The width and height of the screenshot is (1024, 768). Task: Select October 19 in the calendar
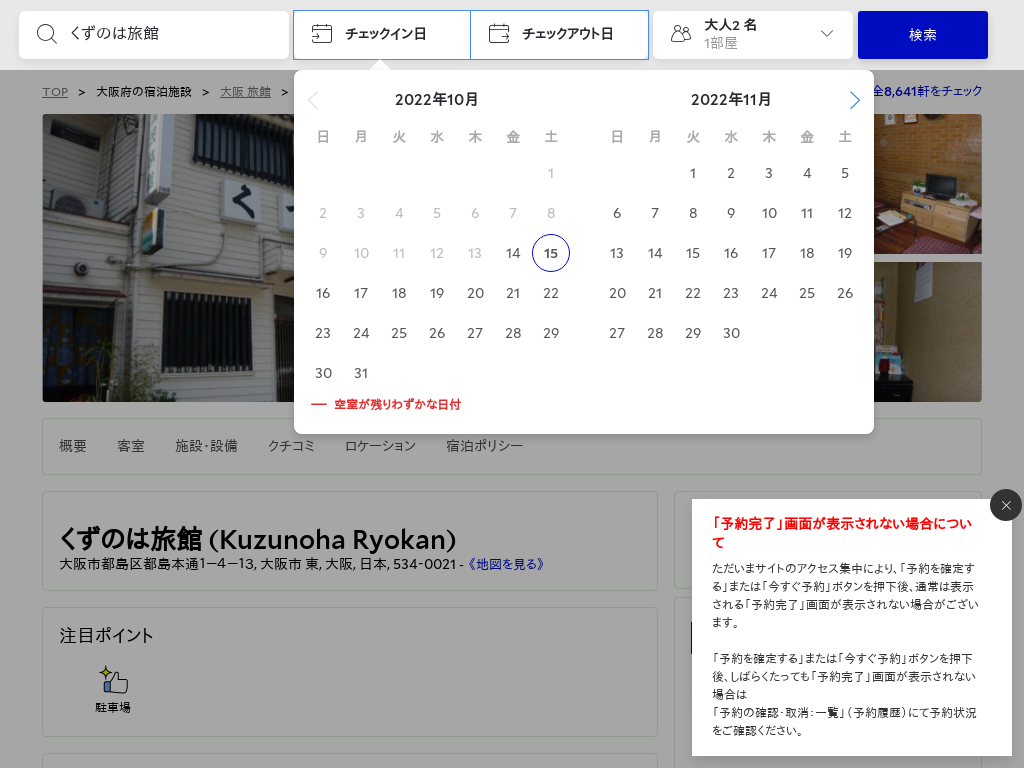(437, 293)
